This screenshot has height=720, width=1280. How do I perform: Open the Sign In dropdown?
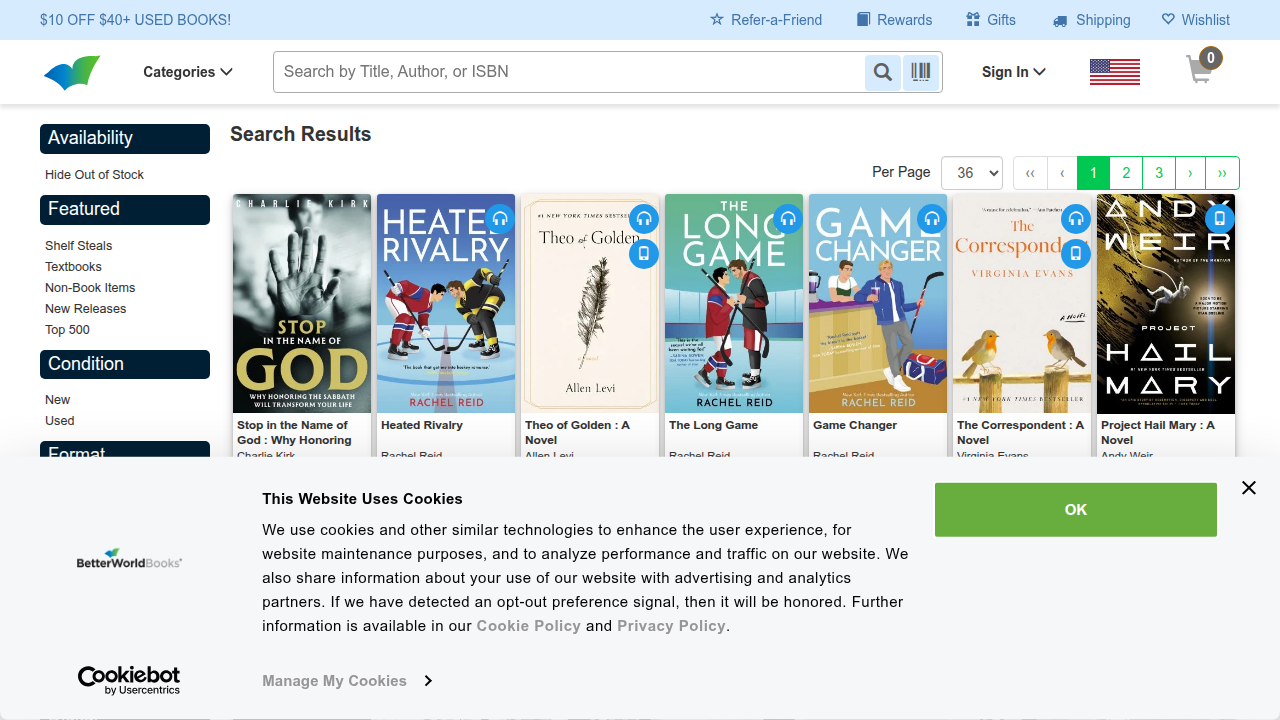1013,72
